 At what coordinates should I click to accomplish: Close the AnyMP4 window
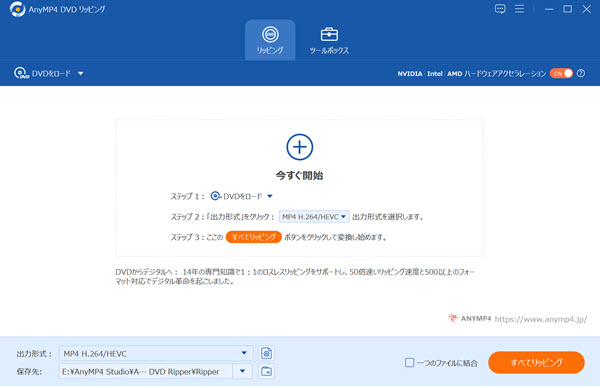587,9
